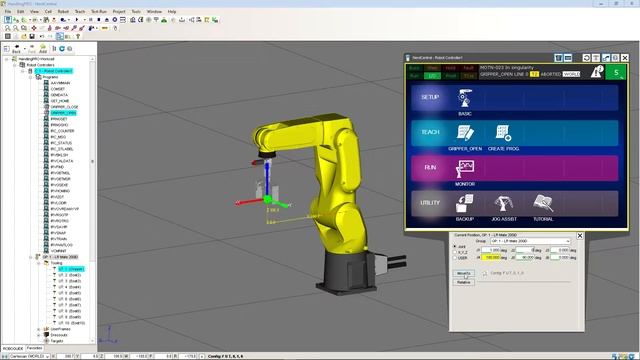Click the cell browser vertical scrollbar
The width and height of the screenshot is (640, 360).
point(92,200)
